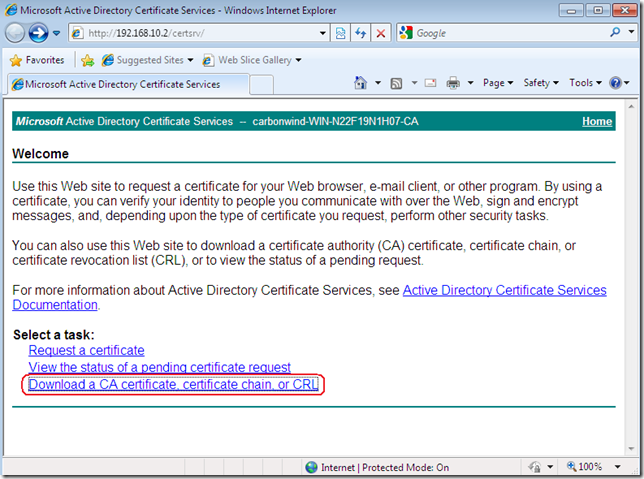The height and width of the screenshot is (479, 644).
Task: Open the Safety menu
Action: pyautogui.click(x=541, y=83)
